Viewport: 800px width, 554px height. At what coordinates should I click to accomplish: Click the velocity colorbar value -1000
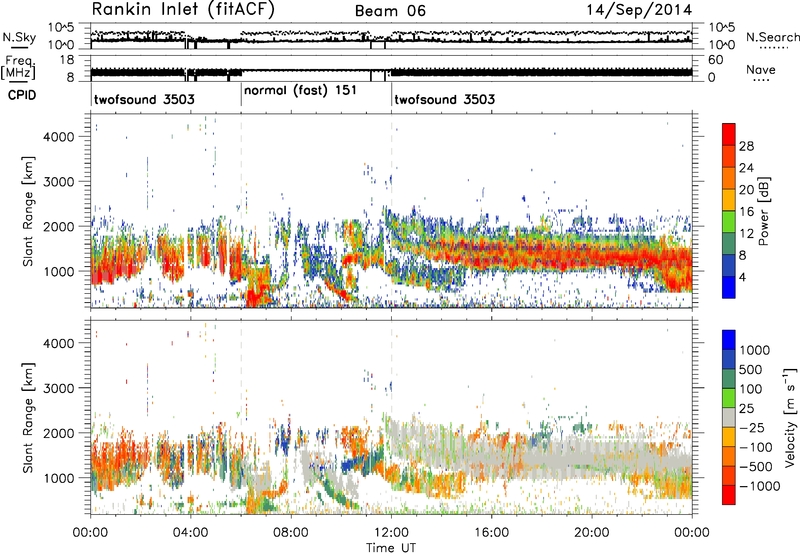759,486
